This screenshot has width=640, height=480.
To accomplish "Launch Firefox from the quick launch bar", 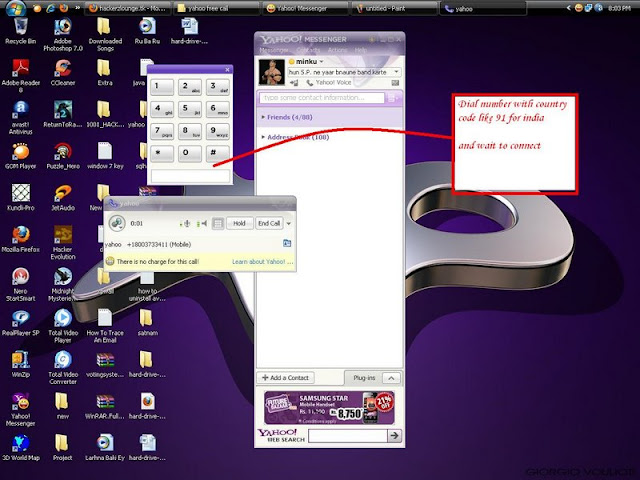I will click(x=64, y=8).
